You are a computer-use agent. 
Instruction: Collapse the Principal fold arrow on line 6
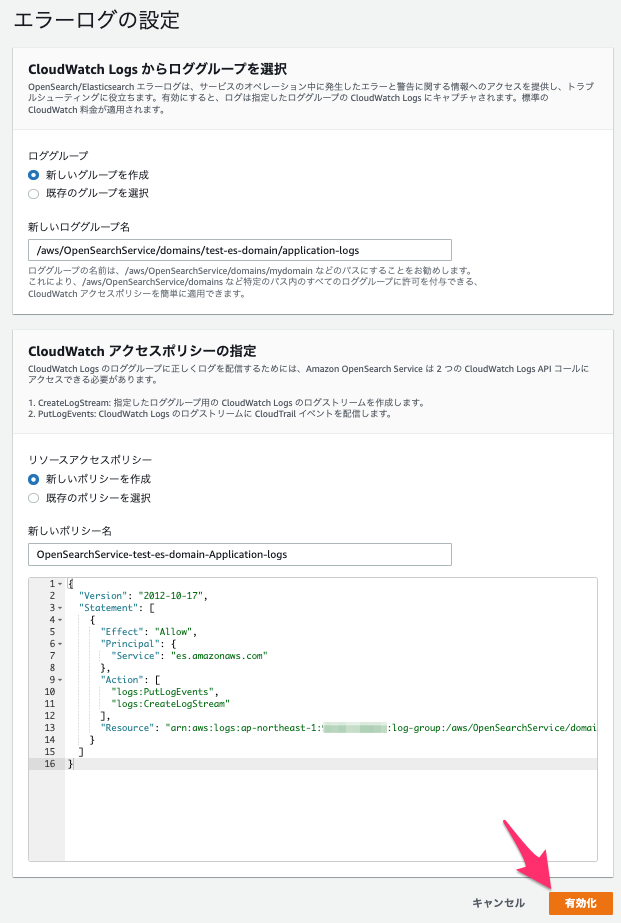60,644
